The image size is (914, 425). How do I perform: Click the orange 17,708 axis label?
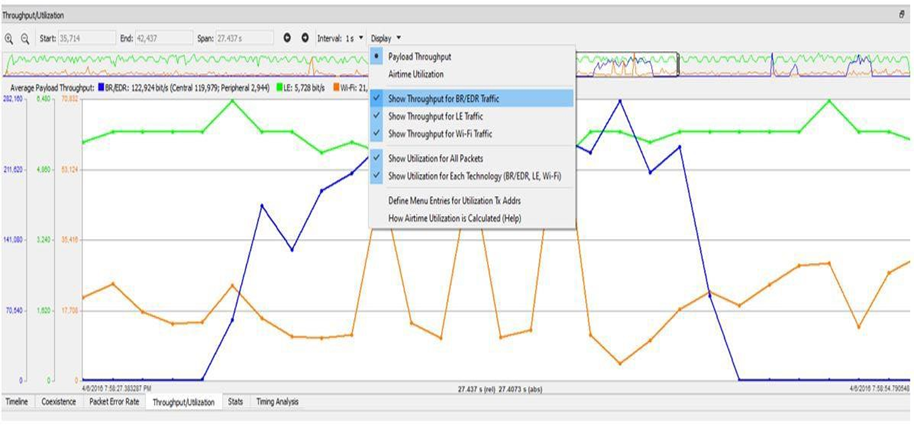click(69, 310)
